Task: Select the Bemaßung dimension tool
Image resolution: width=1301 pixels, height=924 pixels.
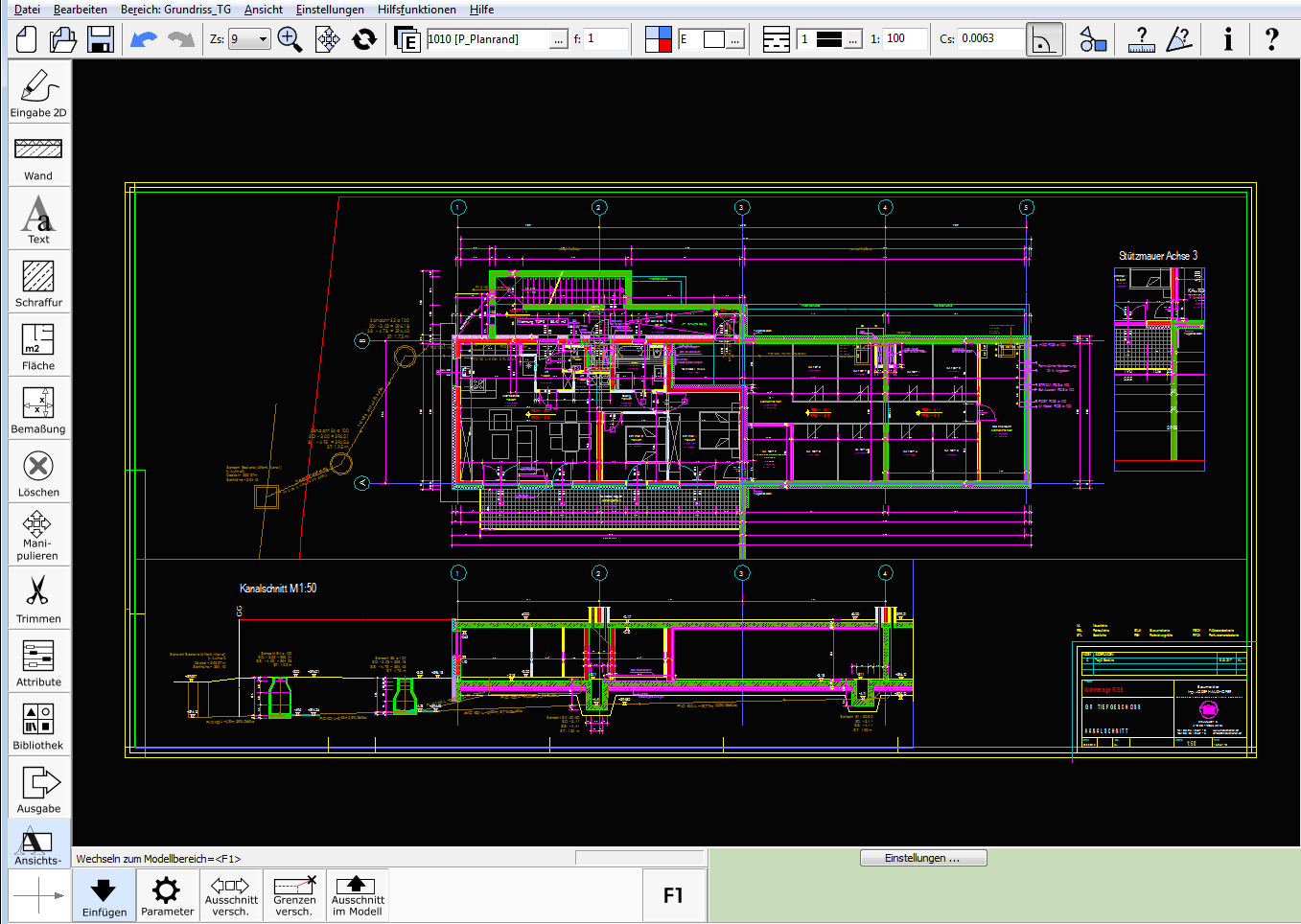Action: [x=38, y=407]
